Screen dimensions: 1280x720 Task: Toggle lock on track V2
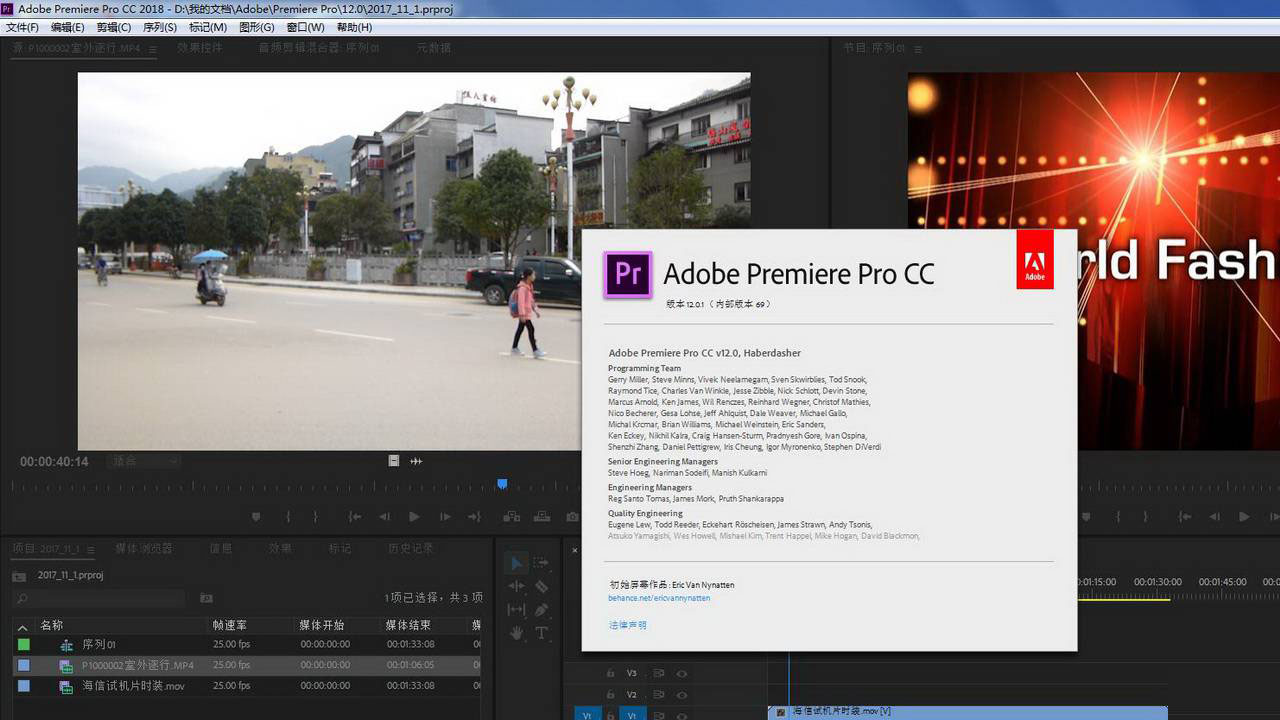(x=610, y=695)
